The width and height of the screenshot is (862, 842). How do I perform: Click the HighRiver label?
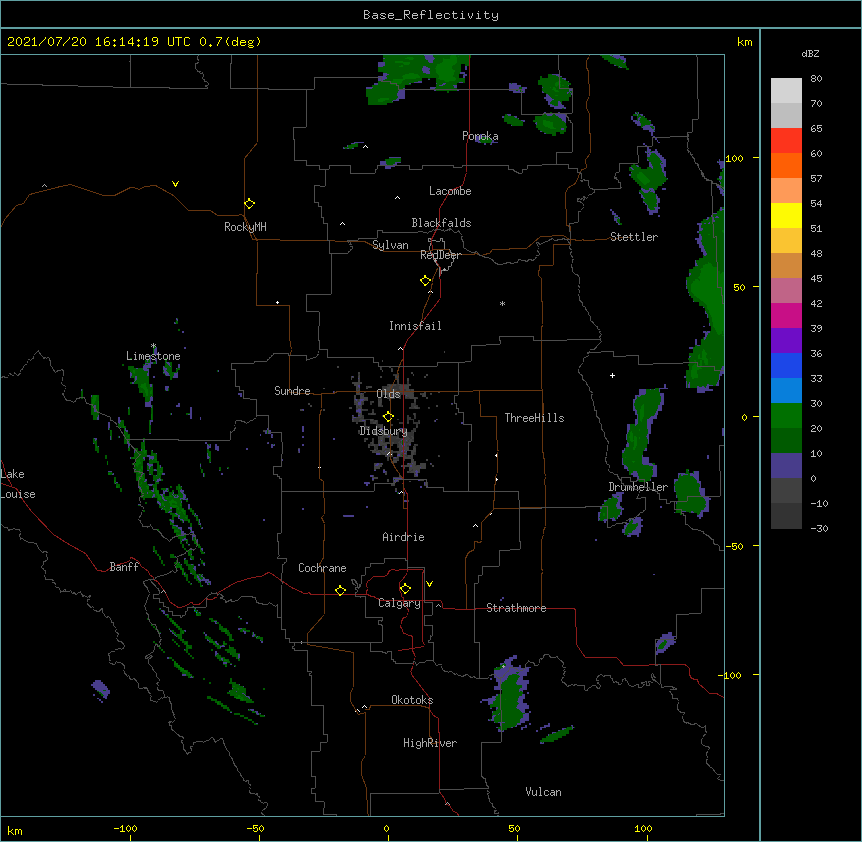[430, 743]
